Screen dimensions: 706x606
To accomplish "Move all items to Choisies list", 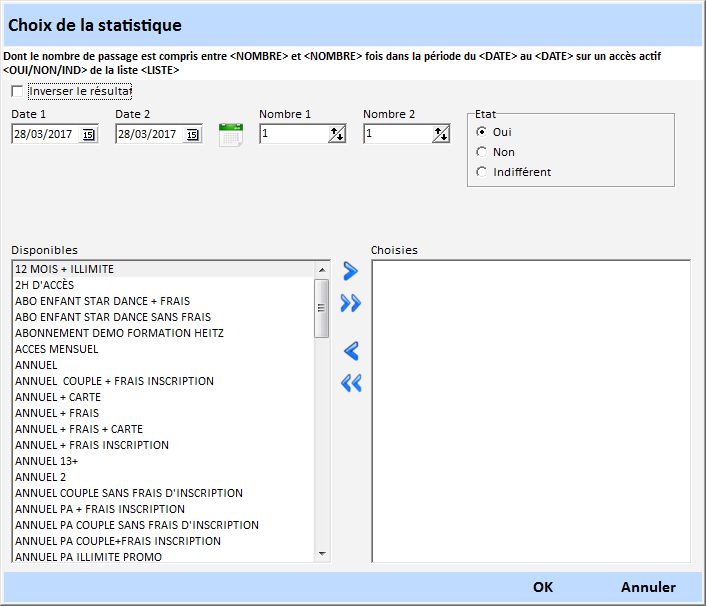I will (x=350, y=304).
